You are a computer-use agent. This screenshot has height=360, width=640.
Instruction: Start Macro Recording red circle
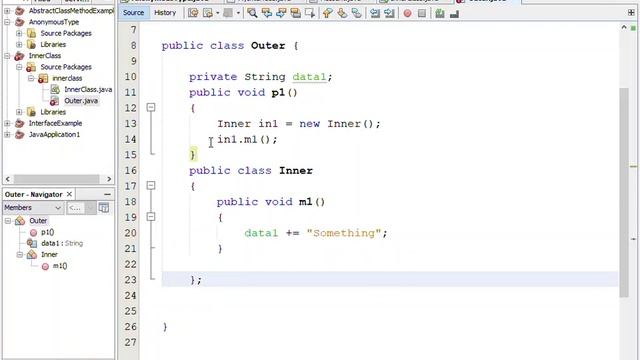(x=407, y=13)
